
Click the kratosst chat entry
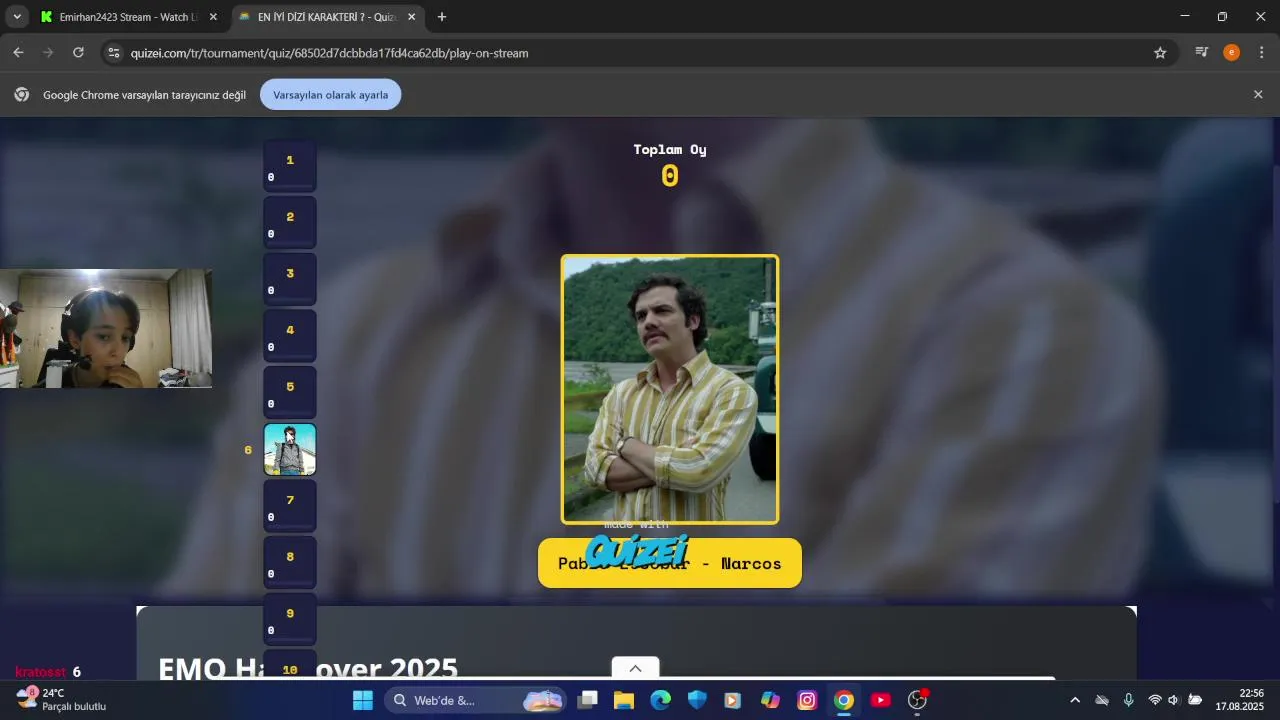point(48,672)
